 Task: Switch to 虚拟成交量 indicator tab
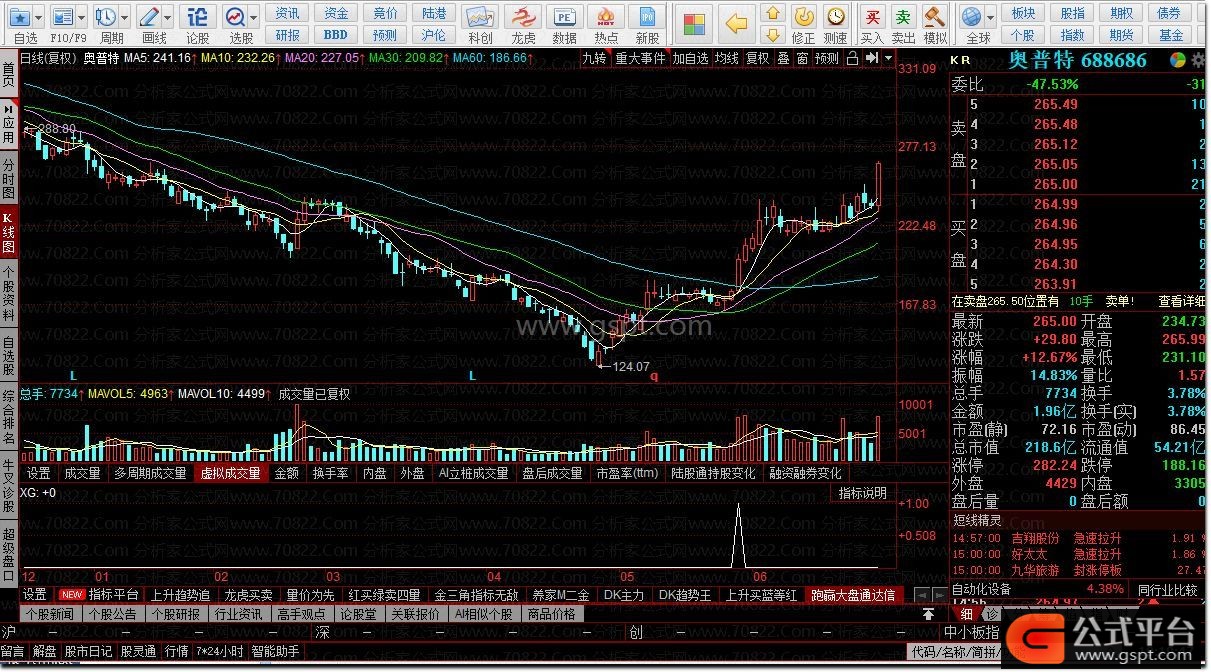click(230, 473)
